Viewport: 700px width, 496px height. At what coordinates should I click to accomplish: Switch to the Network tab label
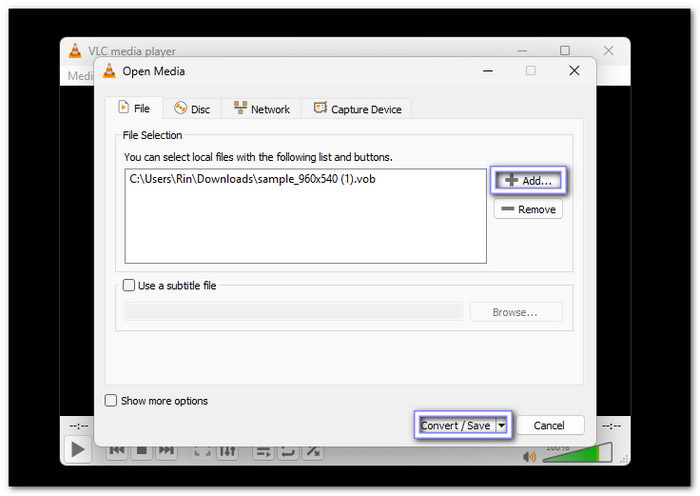(270, 109)
